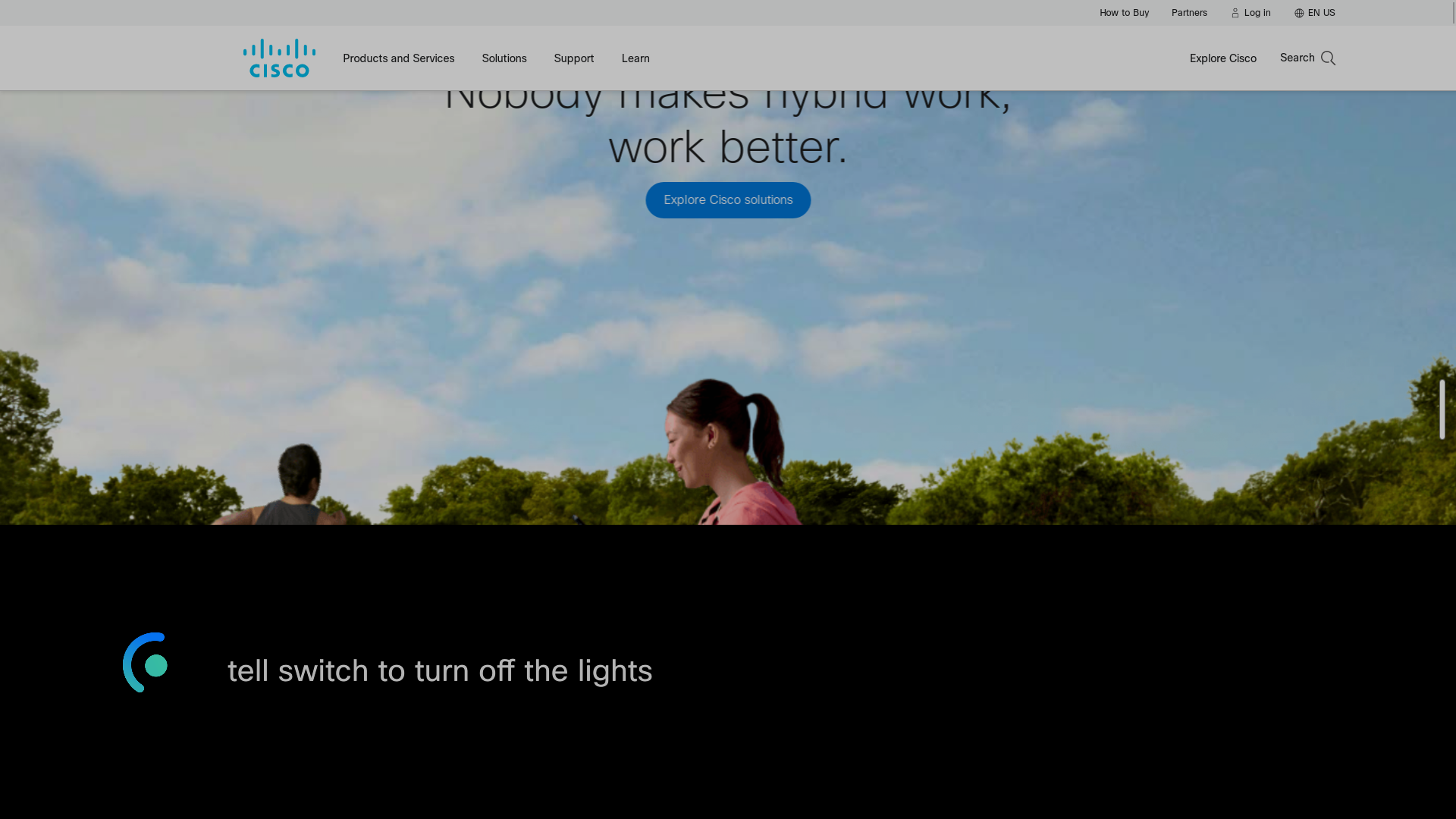1456x819 pixels.
Task: Toggle the Log In account panel
Action: 1250,12
